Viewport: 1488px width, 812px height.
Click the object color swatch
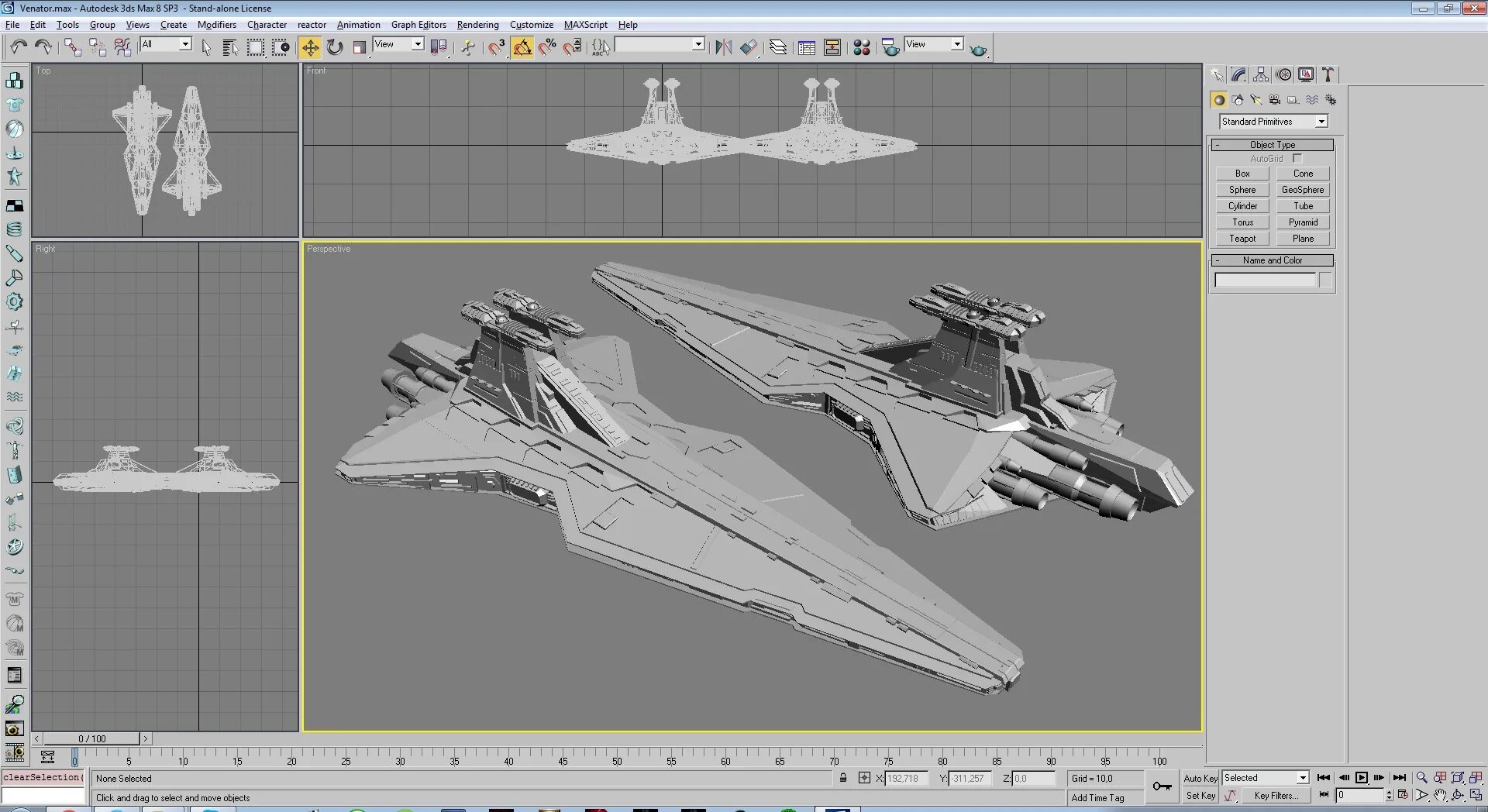pos(1325,280)
